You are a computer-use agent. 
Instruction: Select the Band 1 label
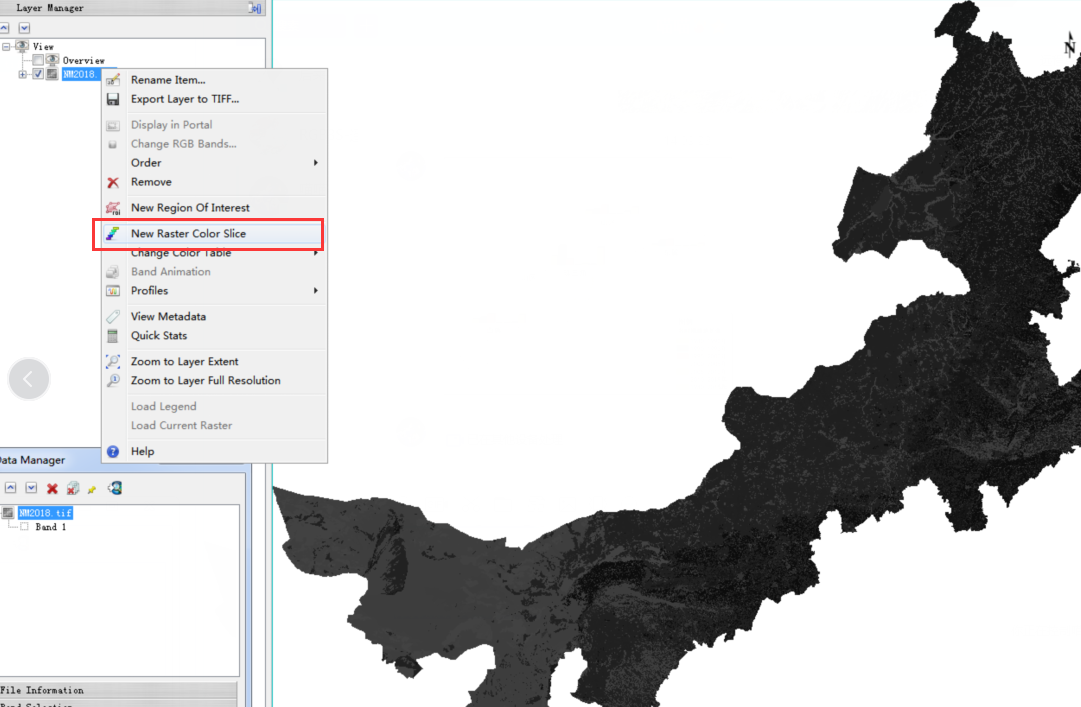pyautogui.click(x=50, y=527)
